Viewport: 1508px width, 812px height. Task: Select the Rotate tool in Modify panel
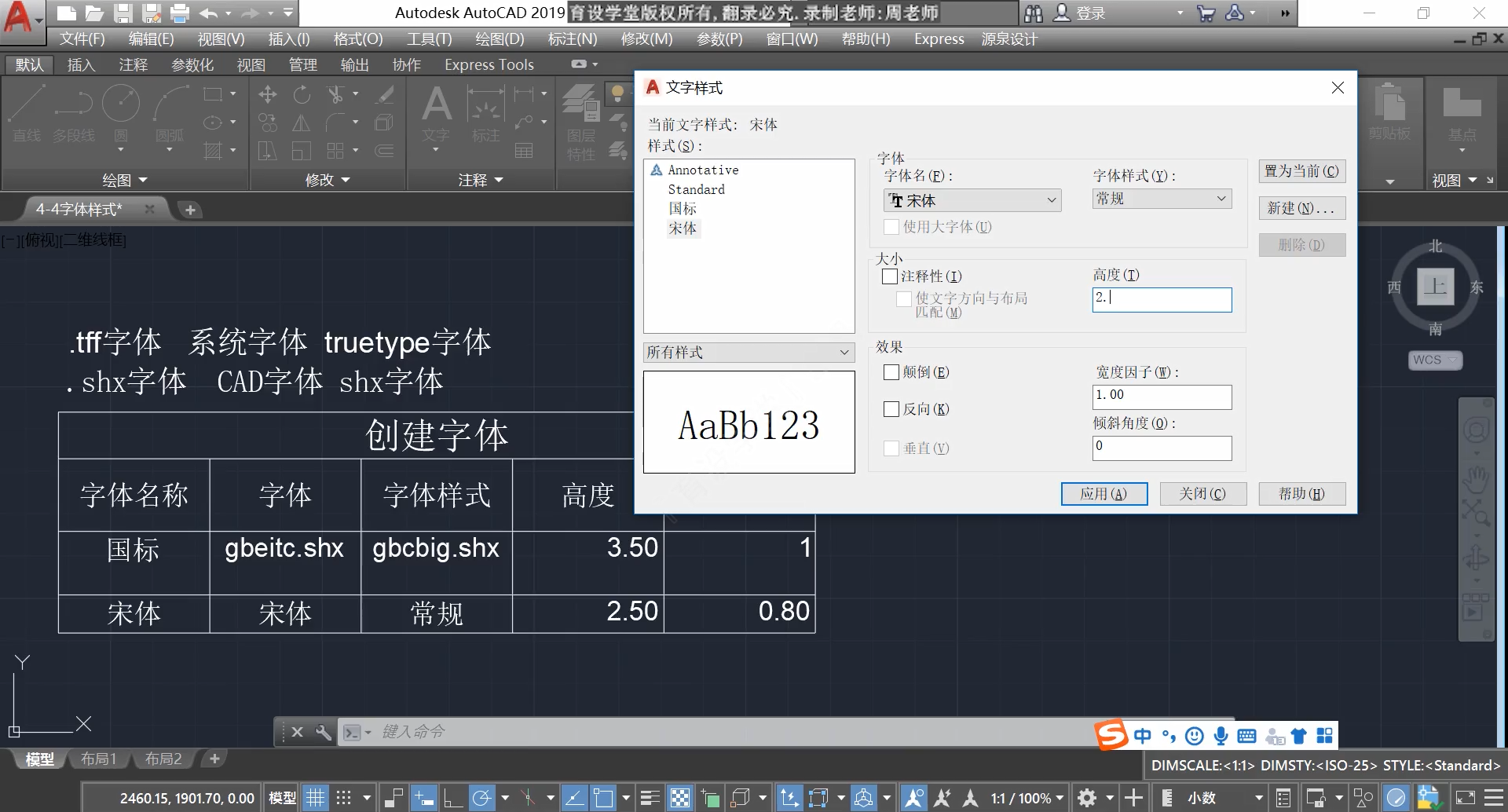coord(302,95)
